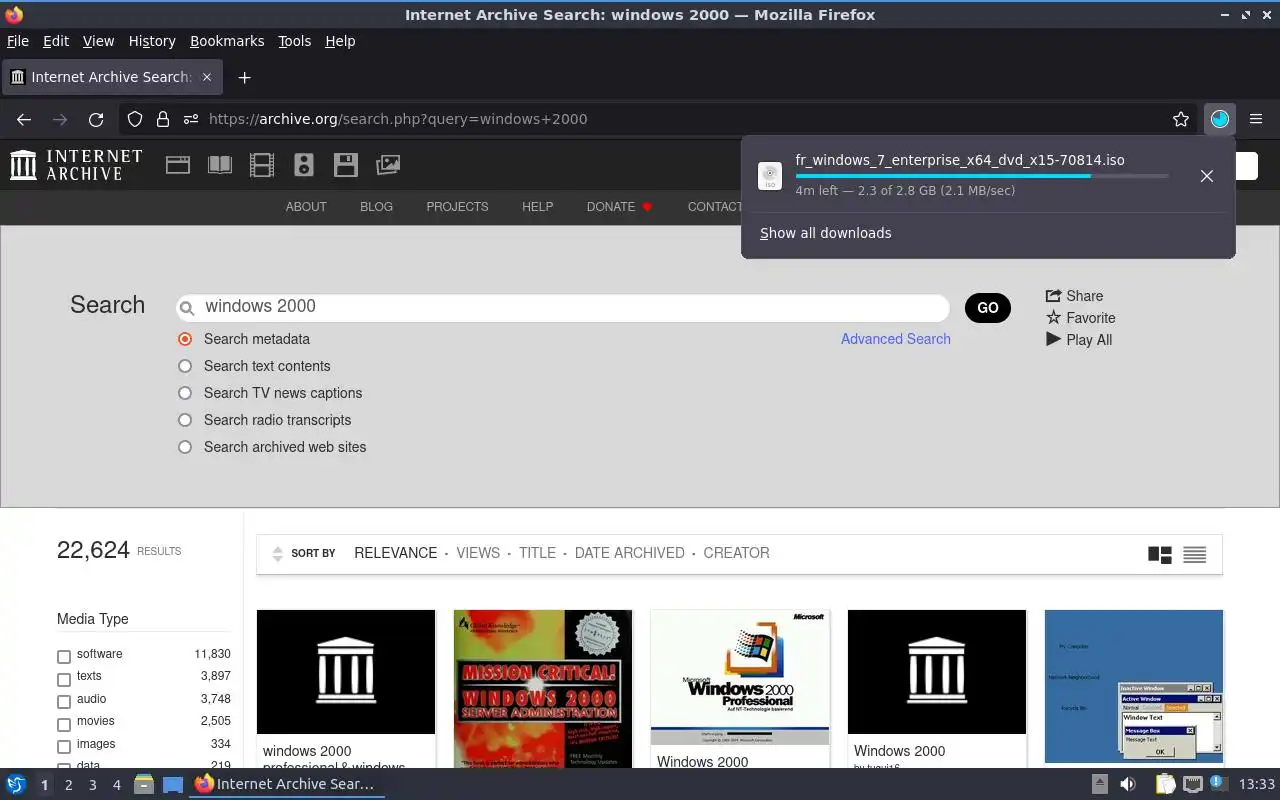This screenshot has width=1280, height=800.
Task: Click the Share icon link
Action: 1074,296
